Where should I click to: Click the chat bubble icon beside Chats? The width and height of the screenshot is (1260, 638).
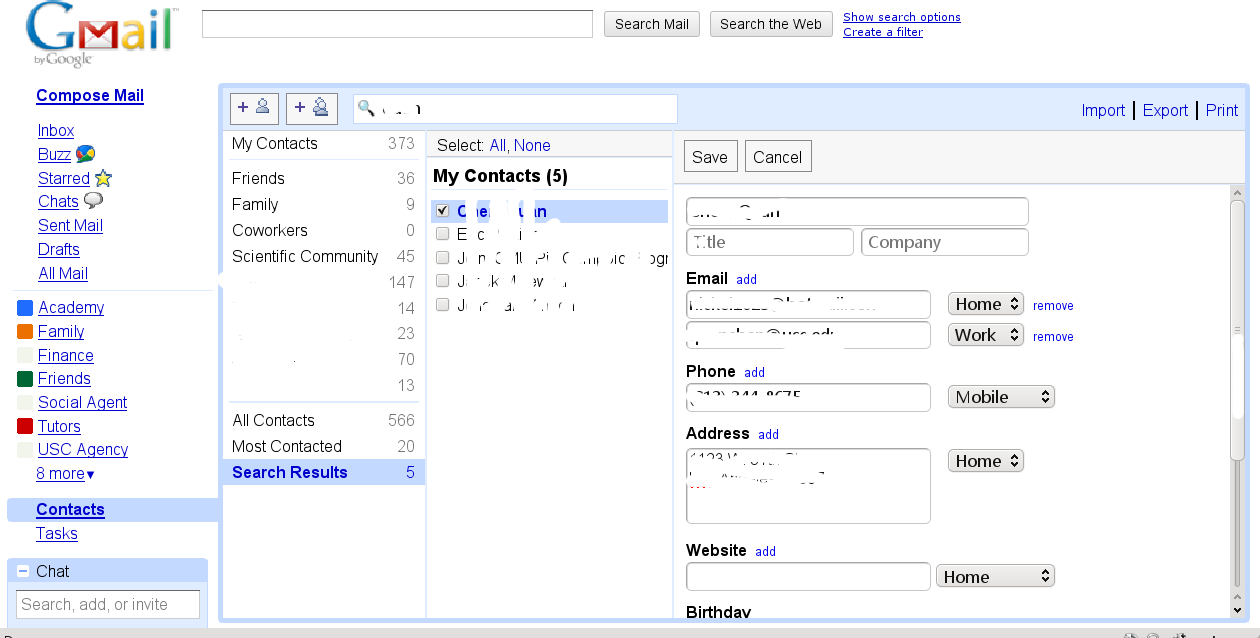[x=92, y=201]
